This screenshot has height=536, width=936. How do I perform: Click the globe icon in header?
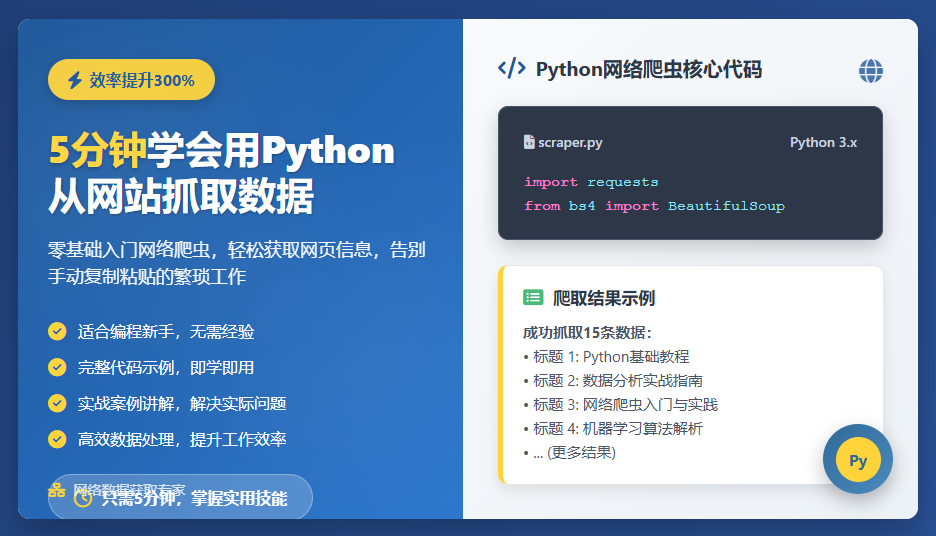tap(871, 71)
